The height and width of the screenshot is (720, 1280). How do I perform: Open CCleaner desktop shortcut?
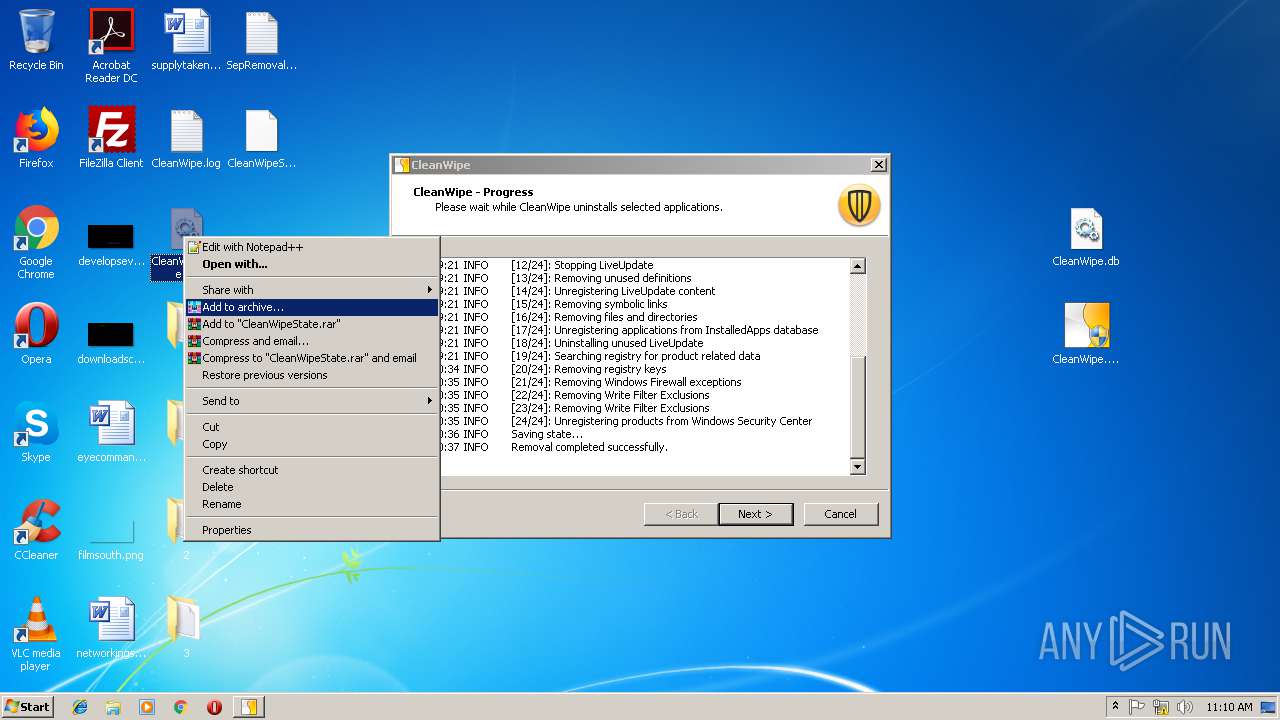pos(36,530)
